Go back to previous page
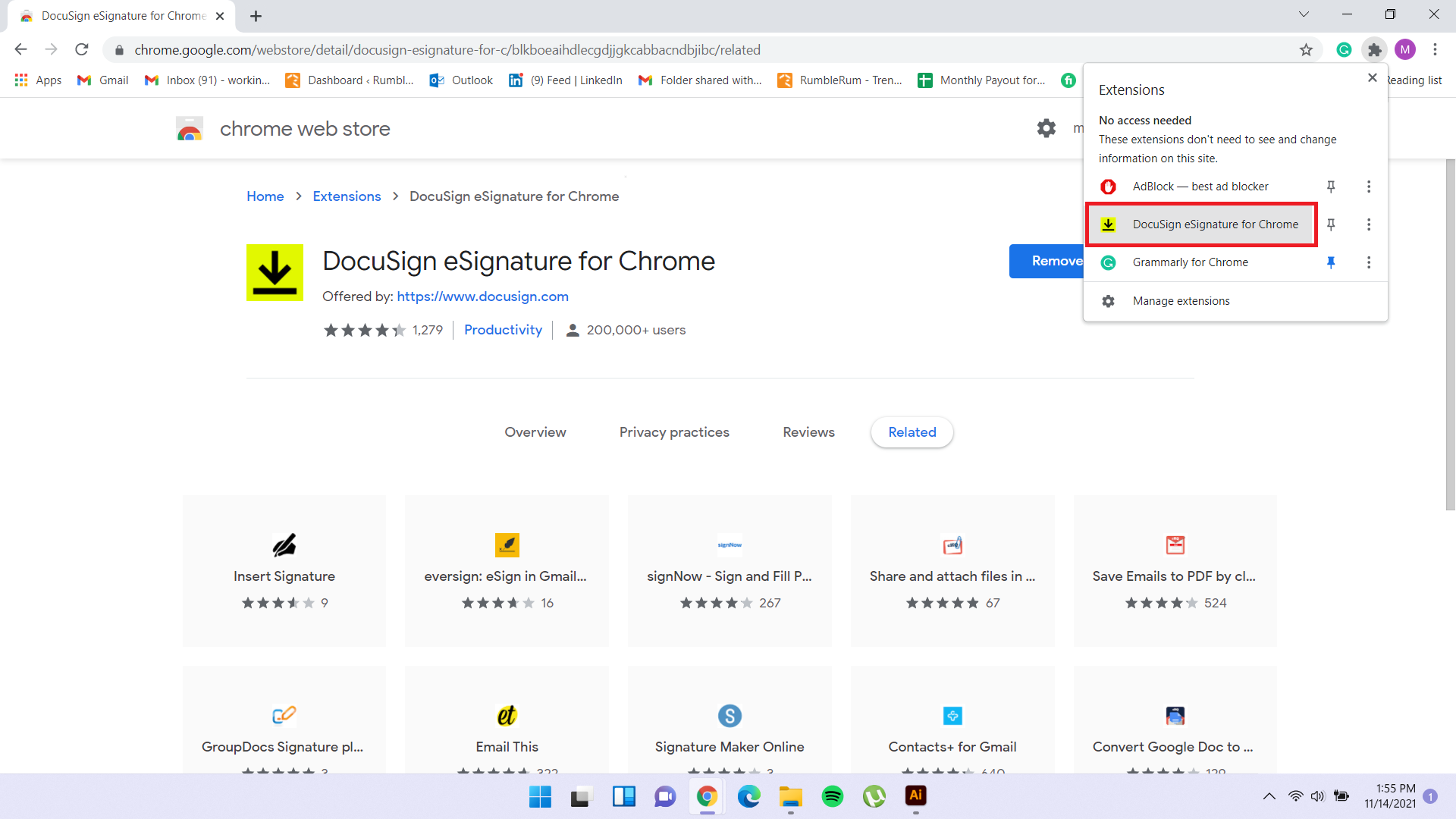Image resolution: width=1456 pixels, height=819 pixels. click(21, 50)
